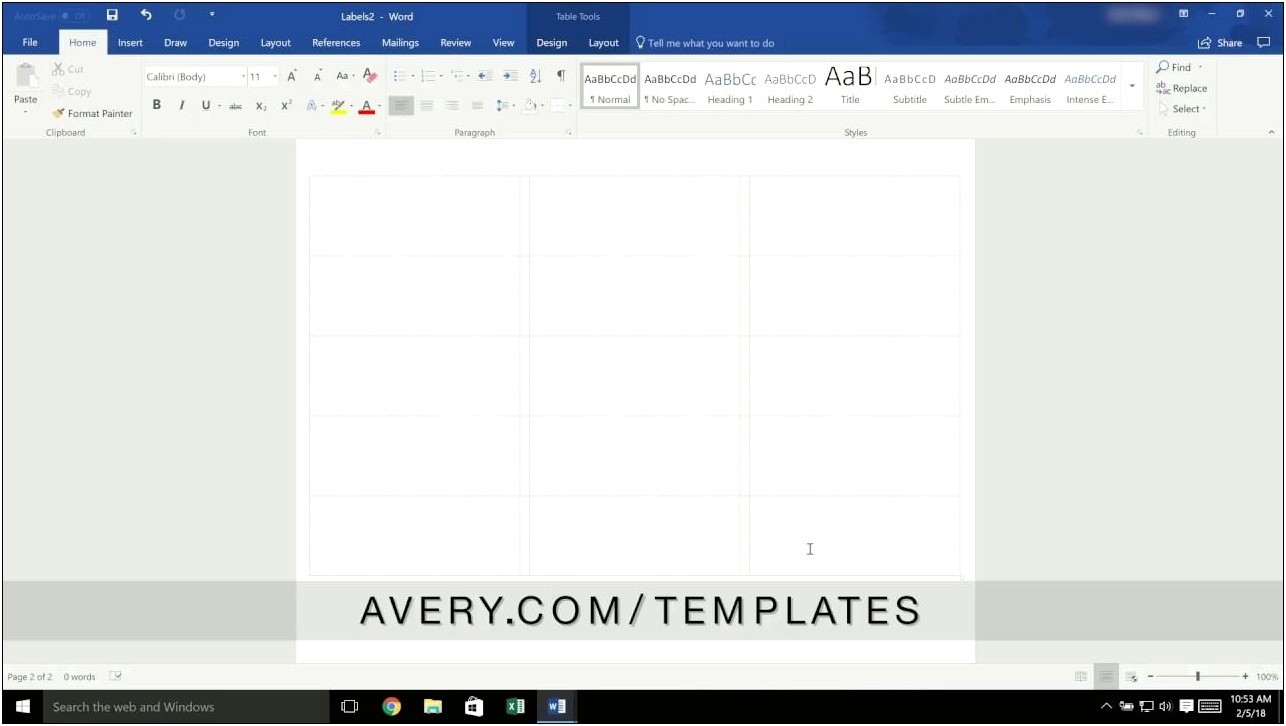The image size is (1286, 726).
Task: Open the font size dropdown
Action: click(x=275, y=76)
